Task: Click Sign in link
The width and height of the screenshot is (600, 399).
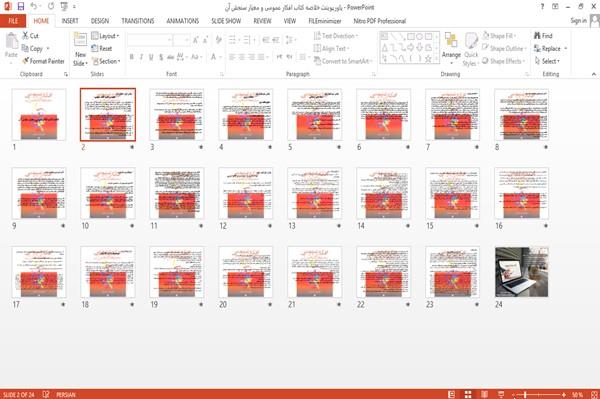Action: (578, 21)
